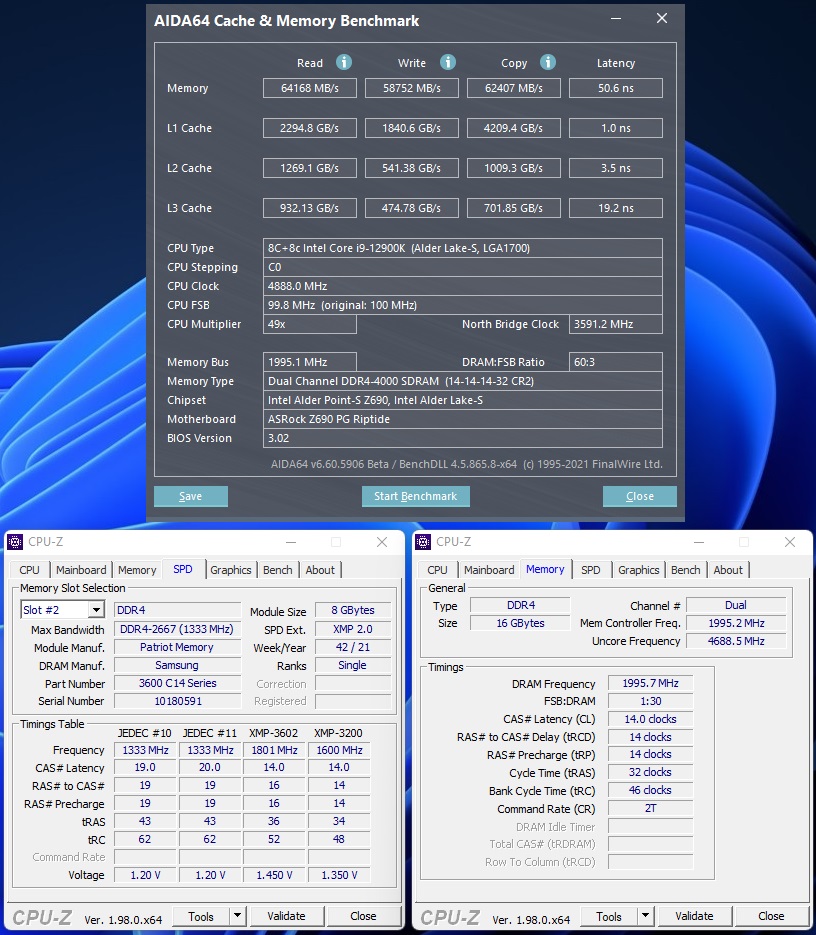The width and height of the screenshot is (816, 935).
Task: Open About tab in right CPU-Z
Action: [x=728, y=570]
